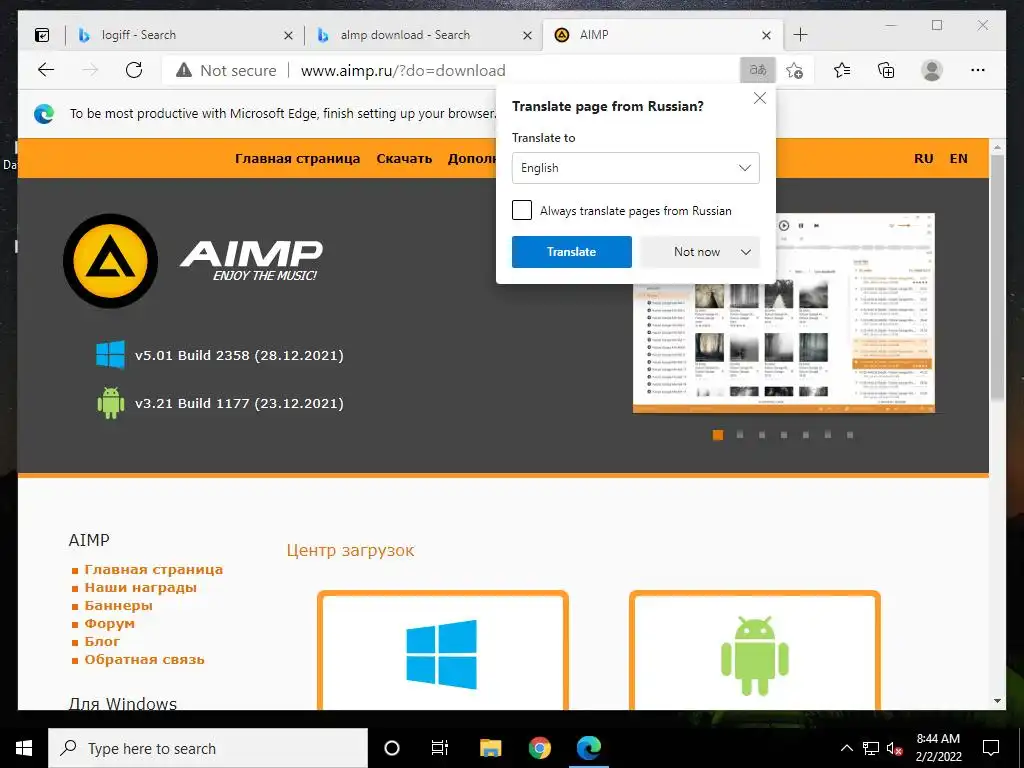Expand the Not now options arrow
This screenshot has height=768, width=1024.
tap(746, 252)
